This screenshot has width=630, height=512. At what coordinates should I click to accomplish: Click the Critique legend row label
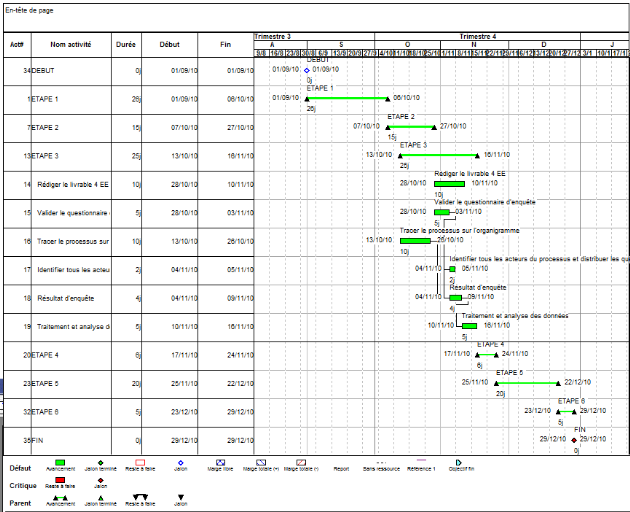tap(23, 486)
